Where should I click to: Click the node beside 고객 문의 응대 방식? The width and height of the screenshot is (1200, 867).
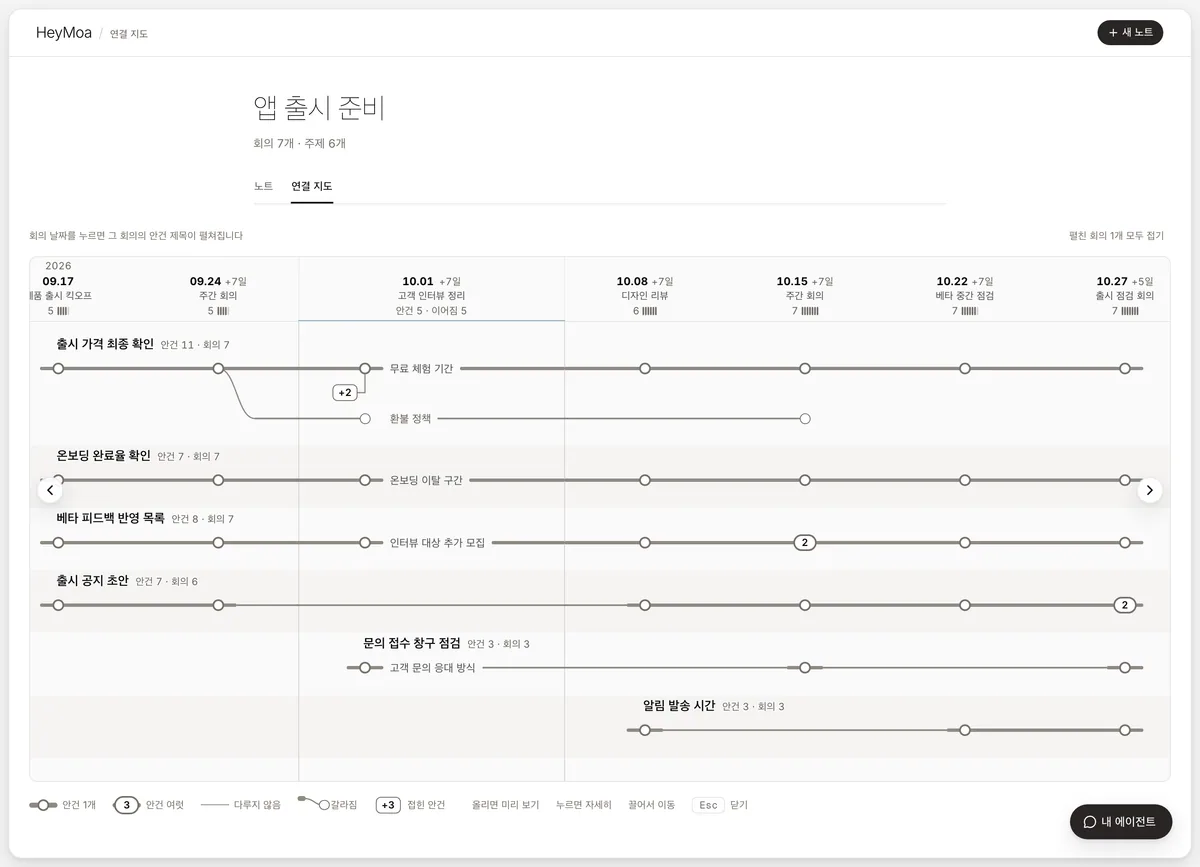click(x=365, y=667)
